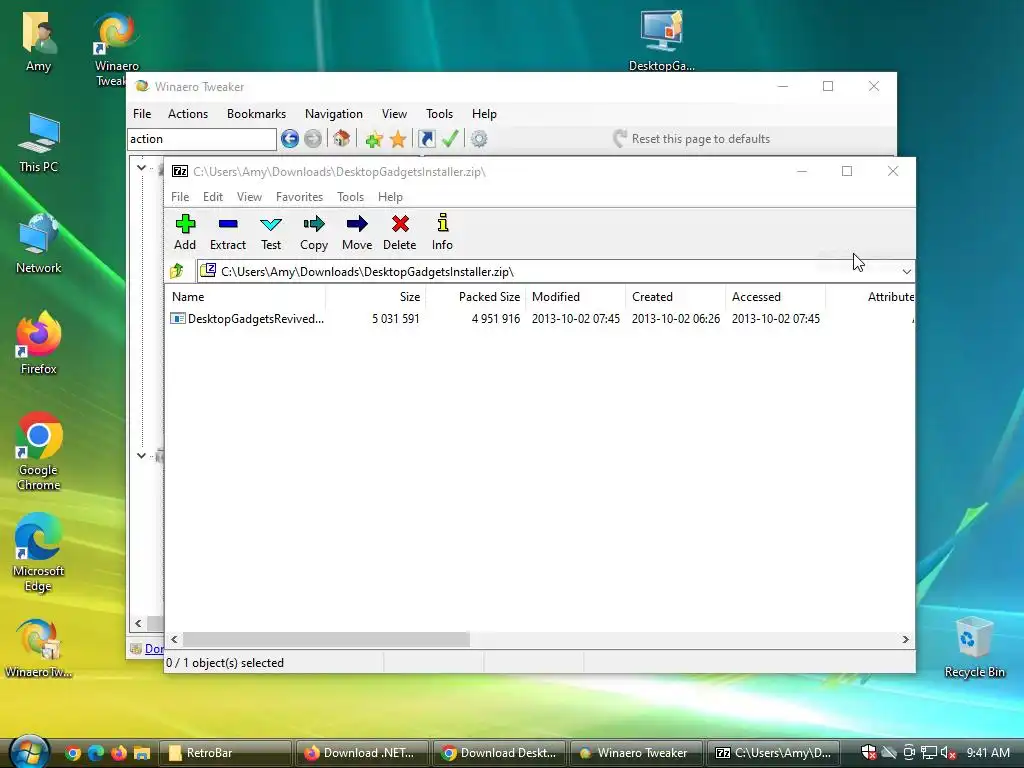
Task: Switch to Download .NET... Firefox taskbar button
Action: pos(363,753)
